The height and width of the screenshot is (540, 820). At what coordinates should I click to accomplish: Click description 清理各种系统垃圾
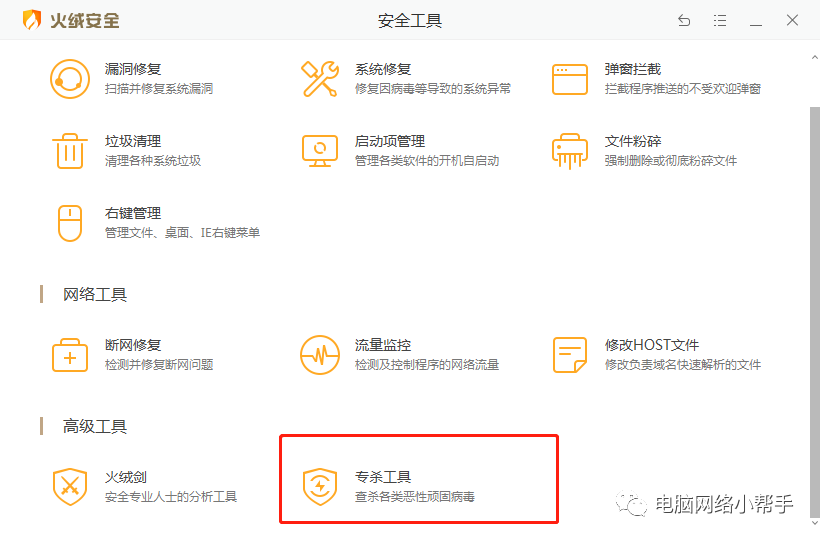tap(153, 161)
